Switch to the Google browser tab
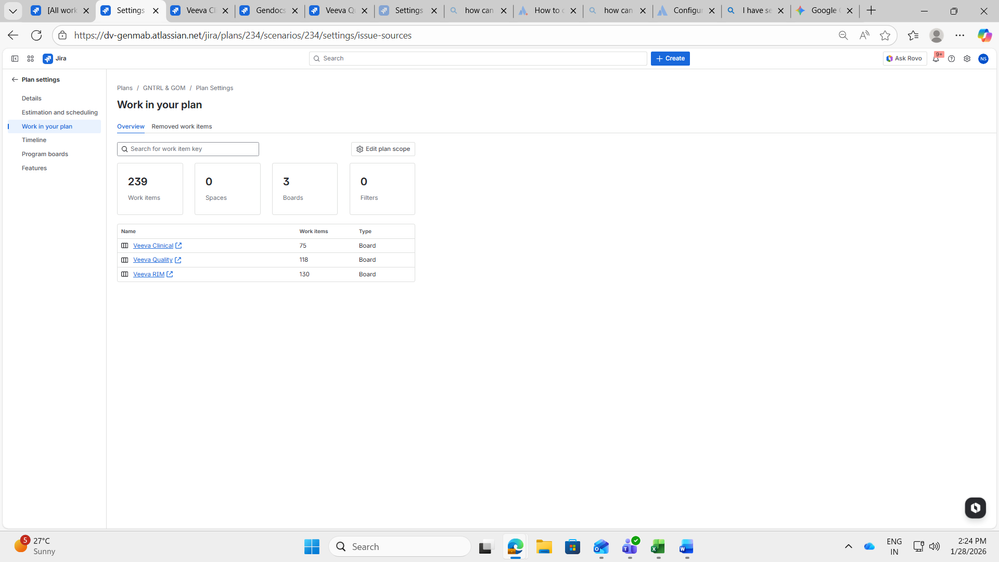The height and width of the screenshot is (562, 999). (x=825, y=11)
